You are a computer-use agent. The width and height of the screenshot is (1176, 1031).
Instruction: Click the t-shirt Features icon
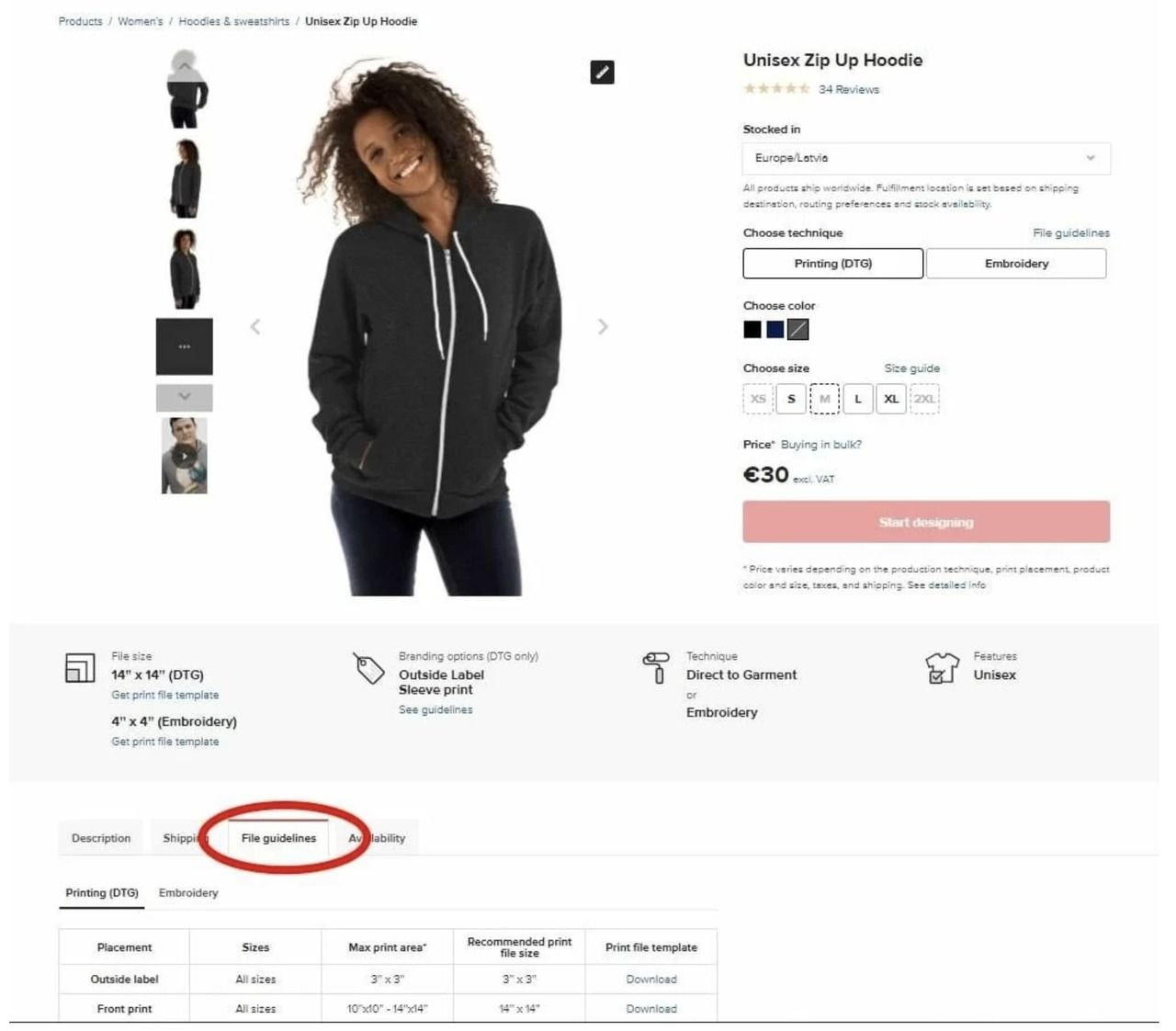pyautogui.click(x=941, y=666)
